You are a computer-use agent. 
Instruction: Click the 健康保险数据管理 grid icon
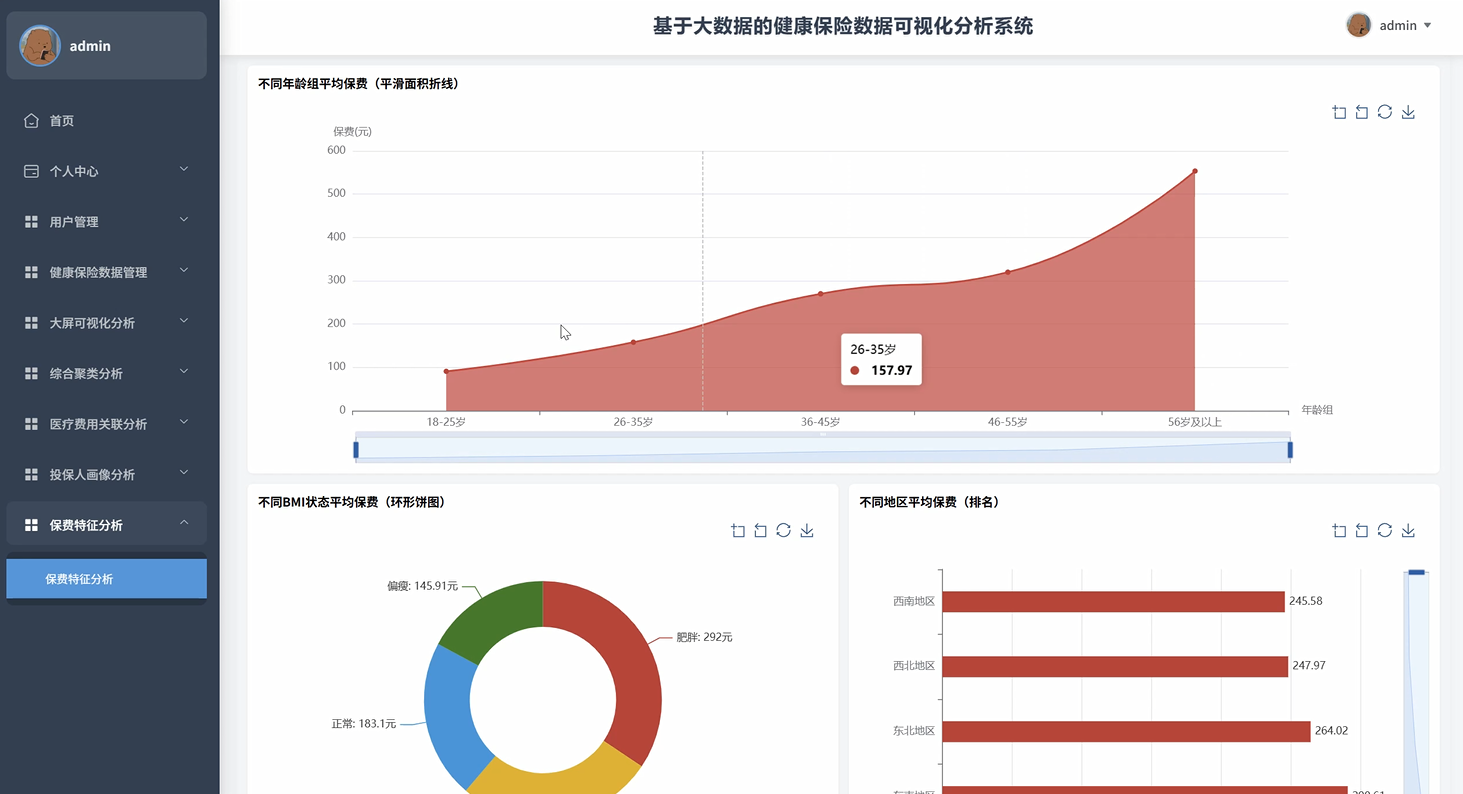[31, 272]
